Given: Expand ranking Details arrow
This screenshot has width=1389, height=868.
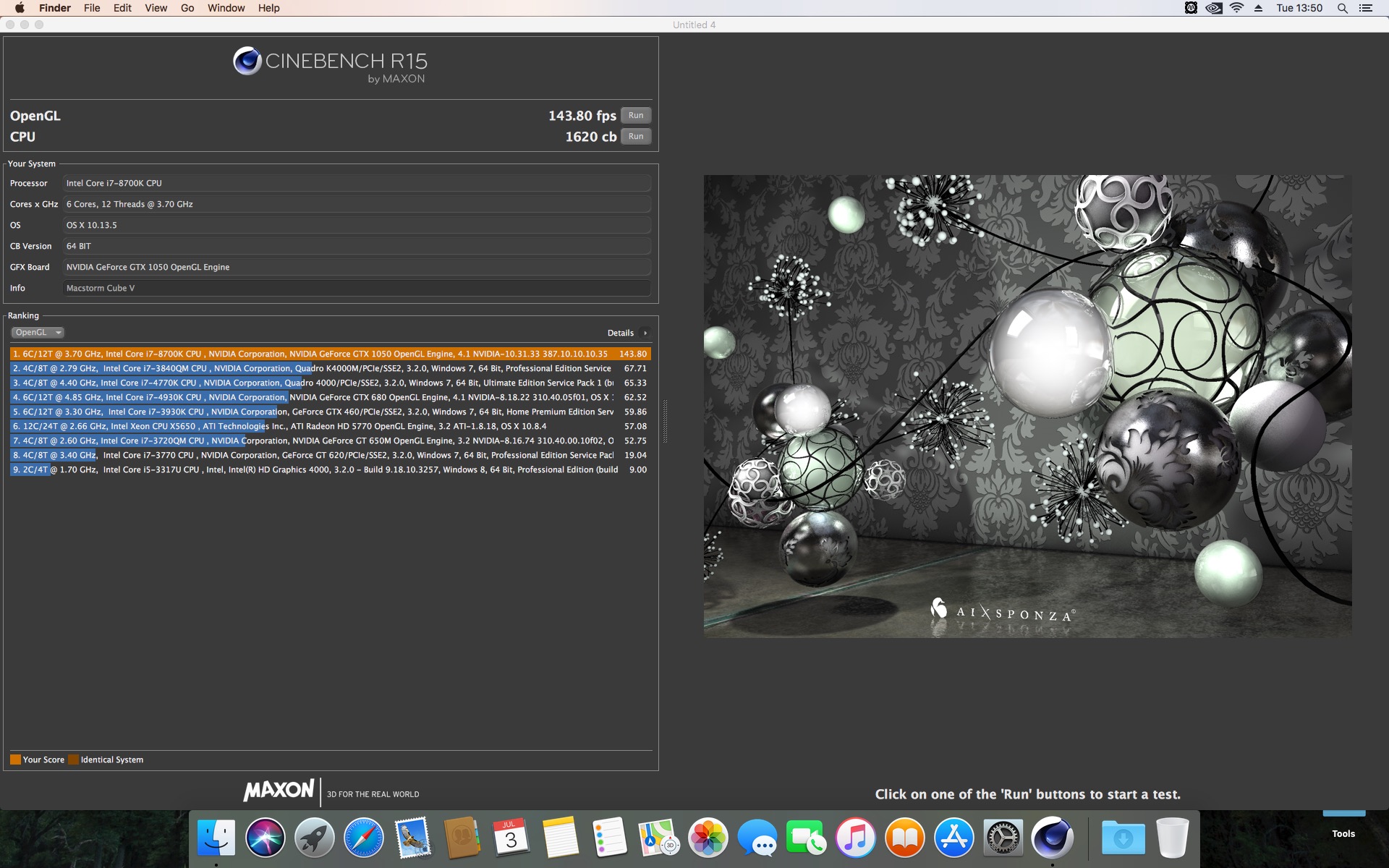Looking at the screenshot, I should tap(645, 333).
